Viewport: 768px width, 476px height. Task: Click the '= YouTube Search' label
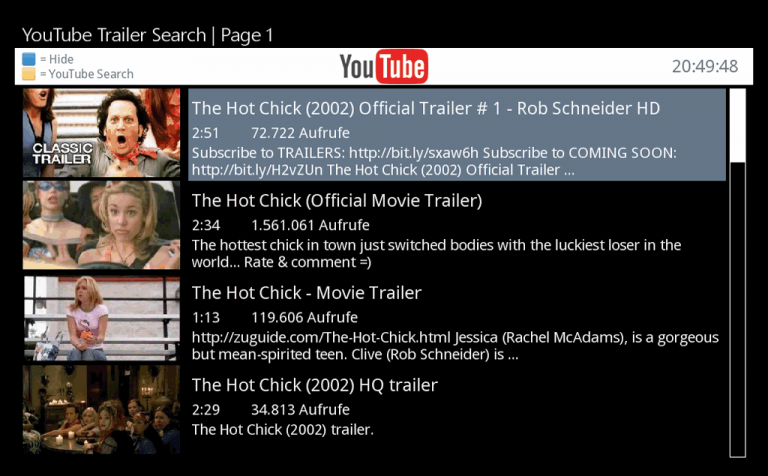(87, 74)
